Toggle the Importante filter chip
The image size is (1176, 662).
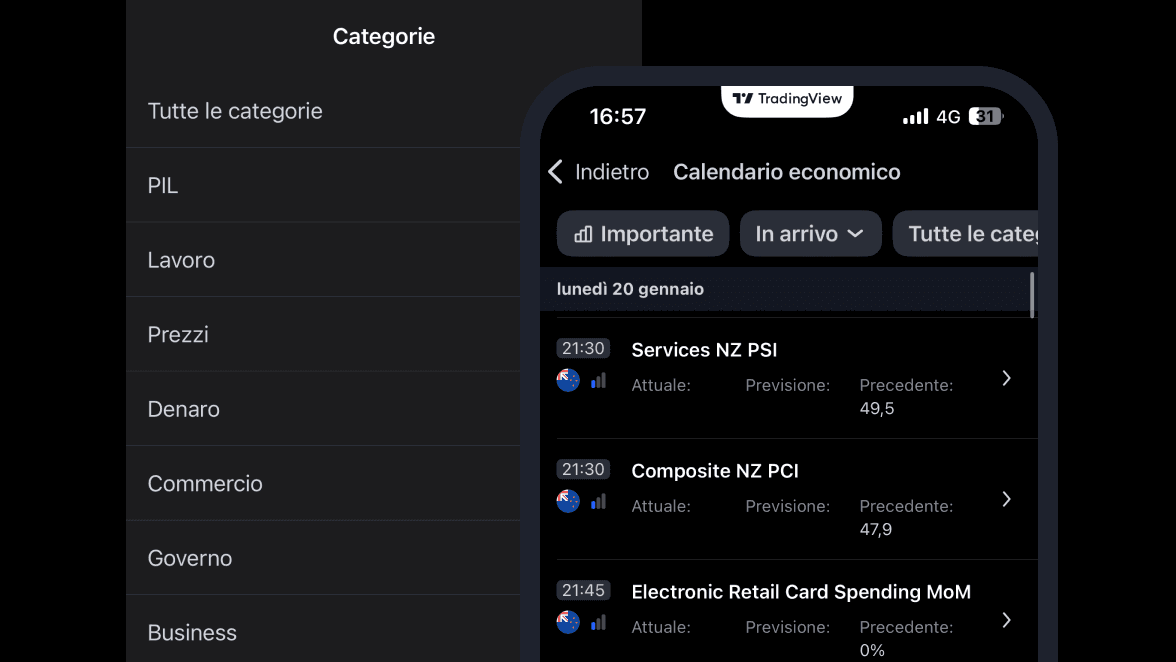click(643, 234)
